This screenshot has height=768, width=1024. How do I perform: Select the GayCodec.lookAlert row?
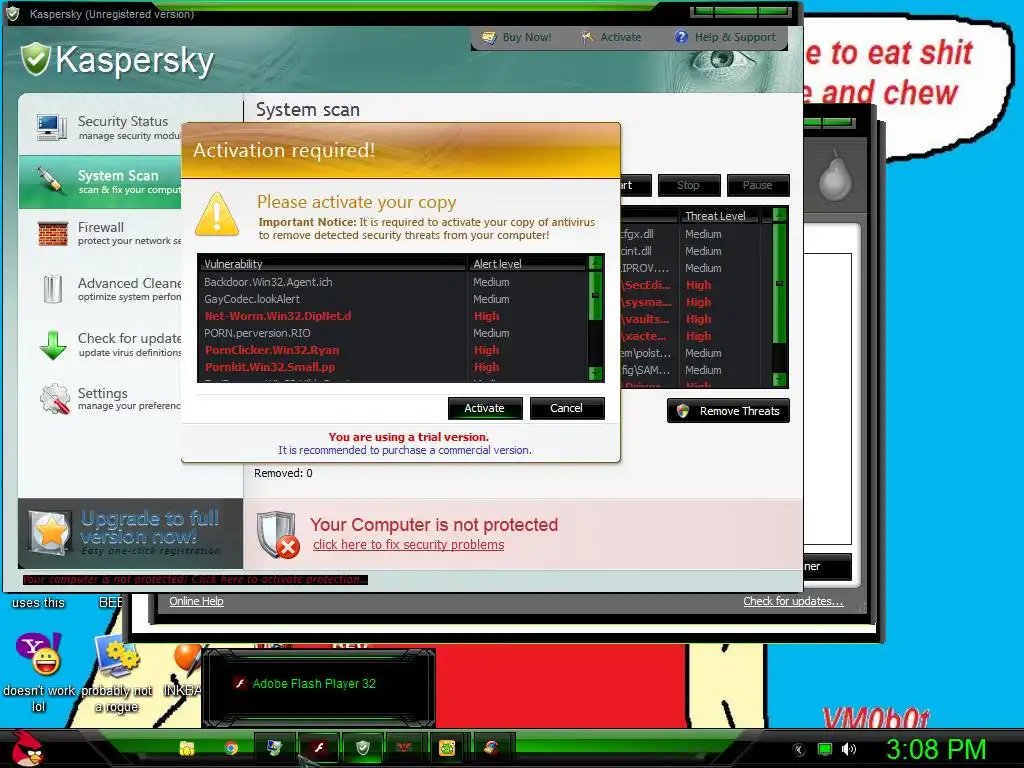click(394, 299)
